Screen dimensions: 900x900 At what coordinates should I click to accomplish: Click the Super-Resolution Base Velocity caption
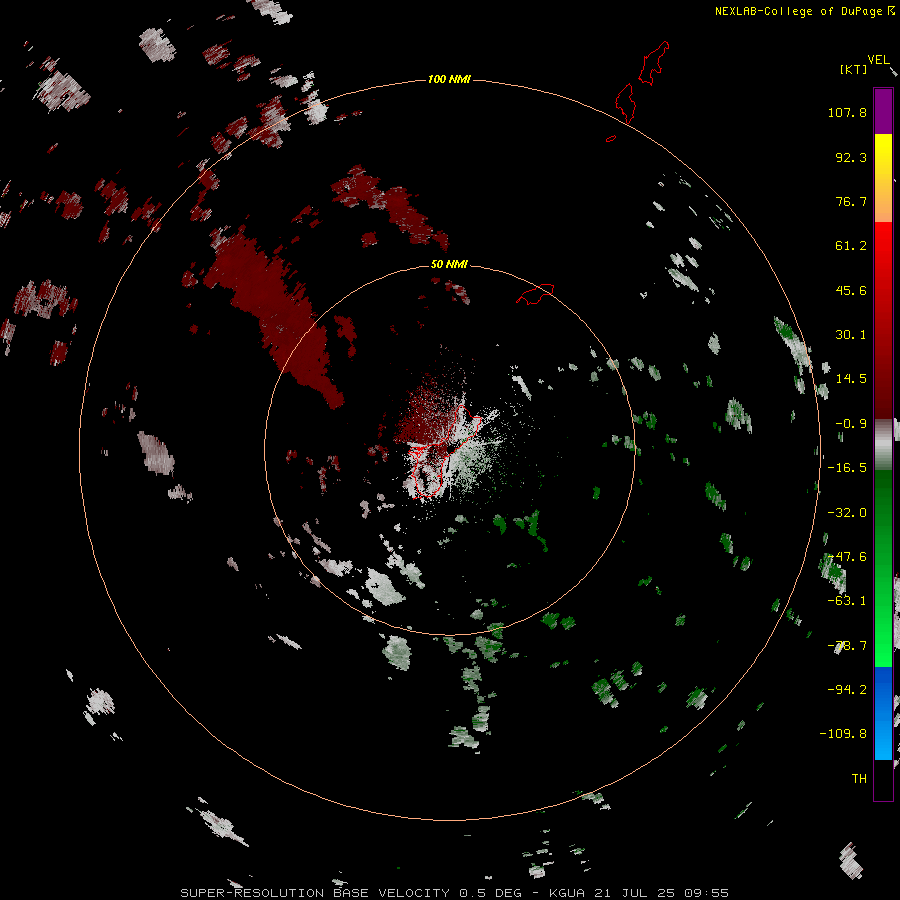click(x=454, y=893)
